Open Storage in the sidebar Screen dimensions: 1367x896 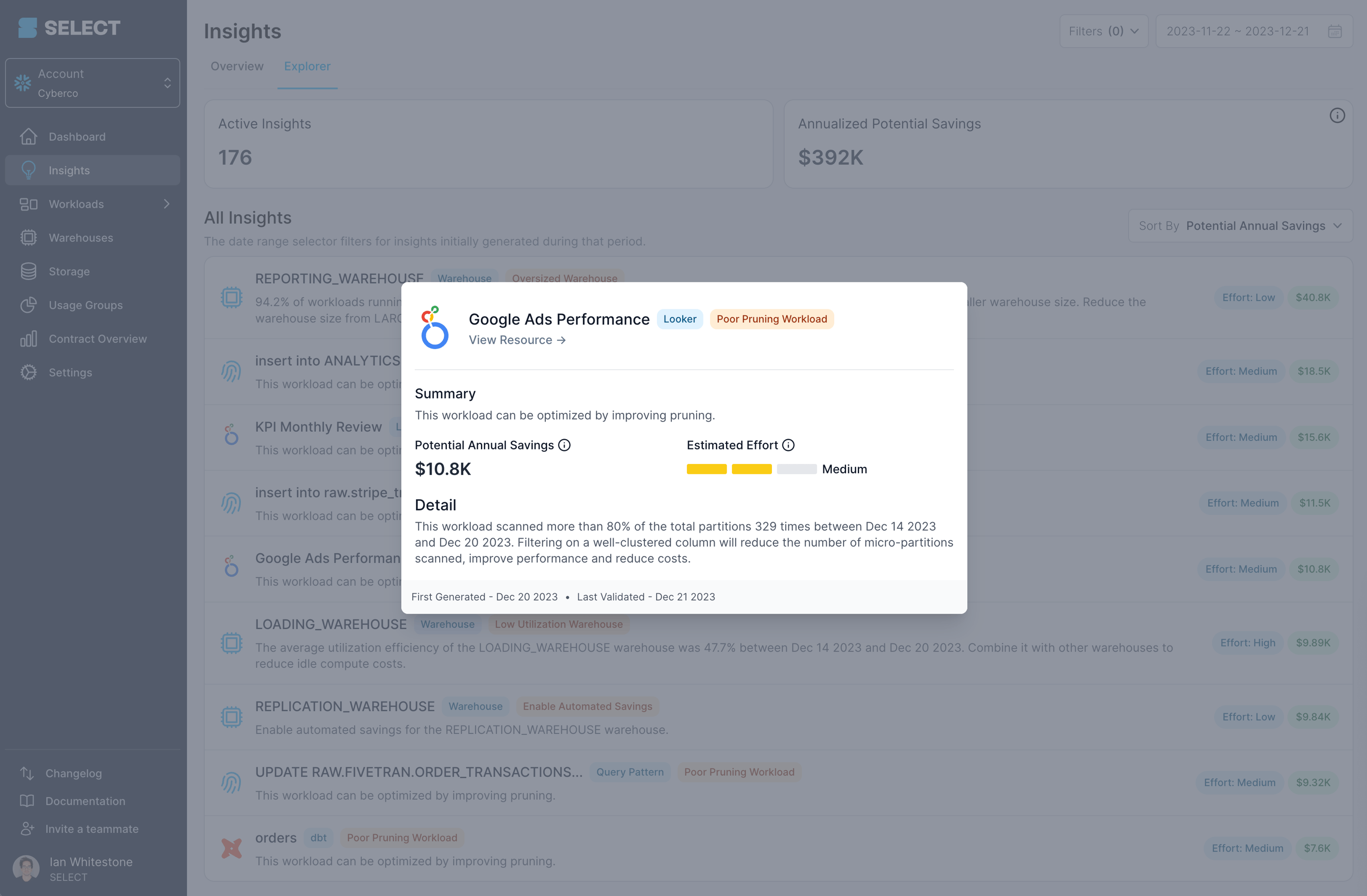(x=92, y=271)
